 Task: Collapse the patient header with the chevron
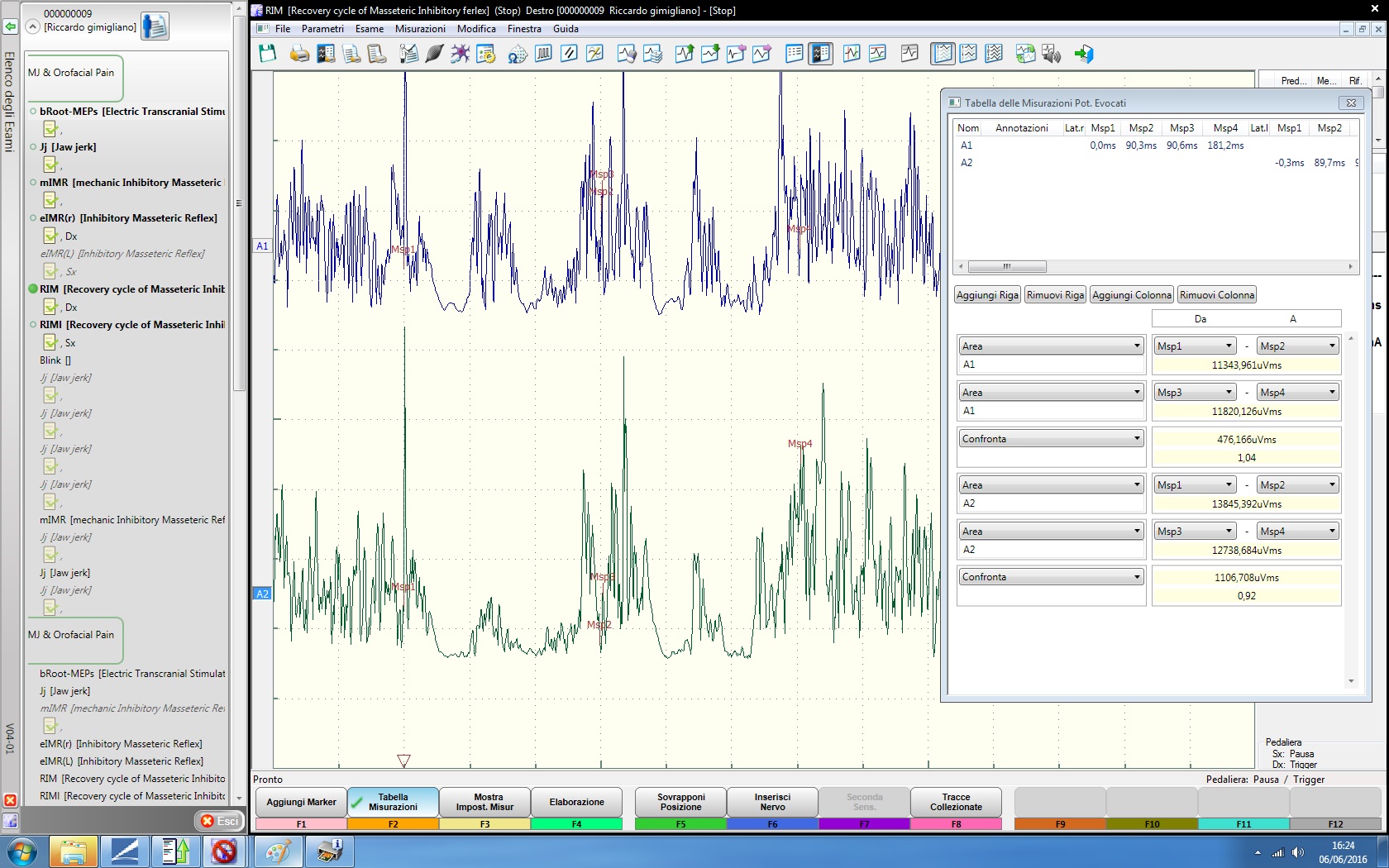(33, 26)
